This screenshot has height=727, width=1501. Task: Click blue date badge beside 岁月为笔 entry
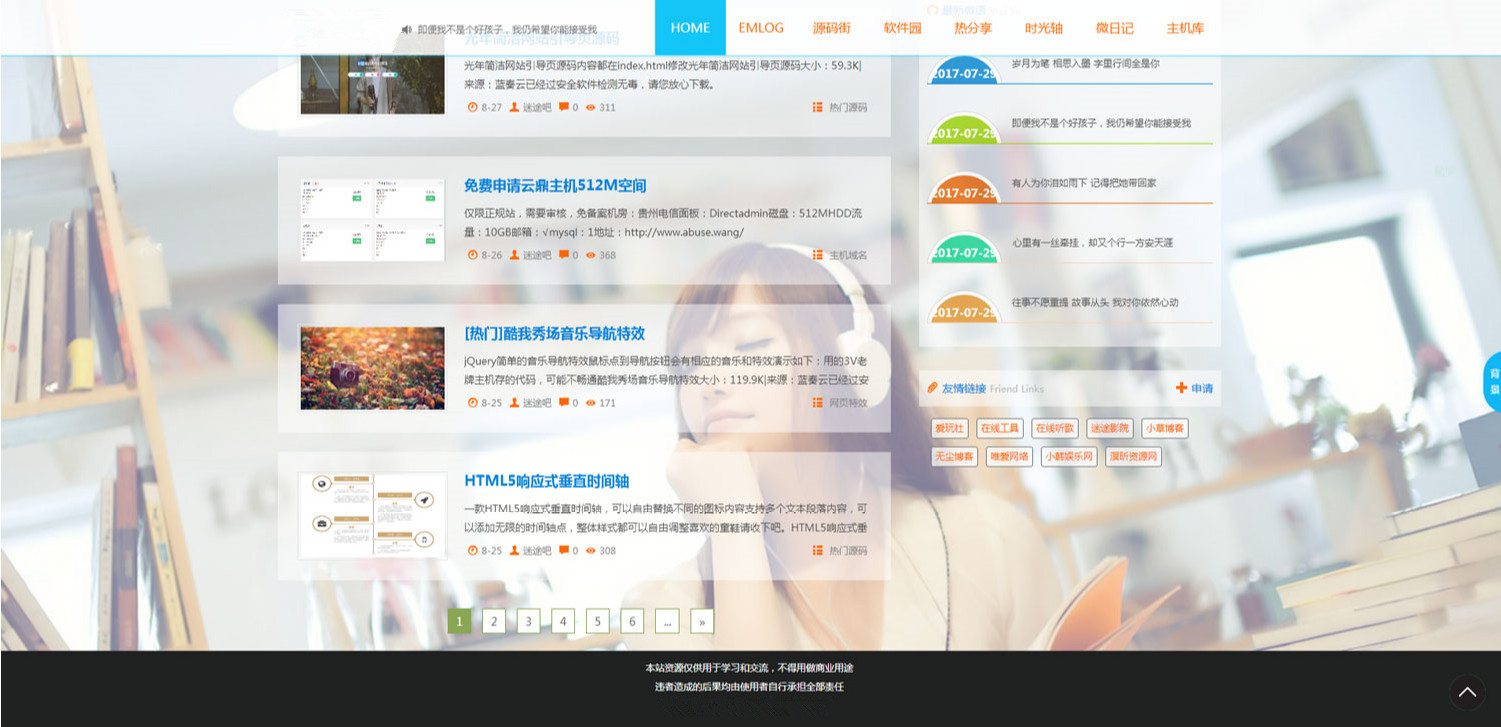pos(965,70)
